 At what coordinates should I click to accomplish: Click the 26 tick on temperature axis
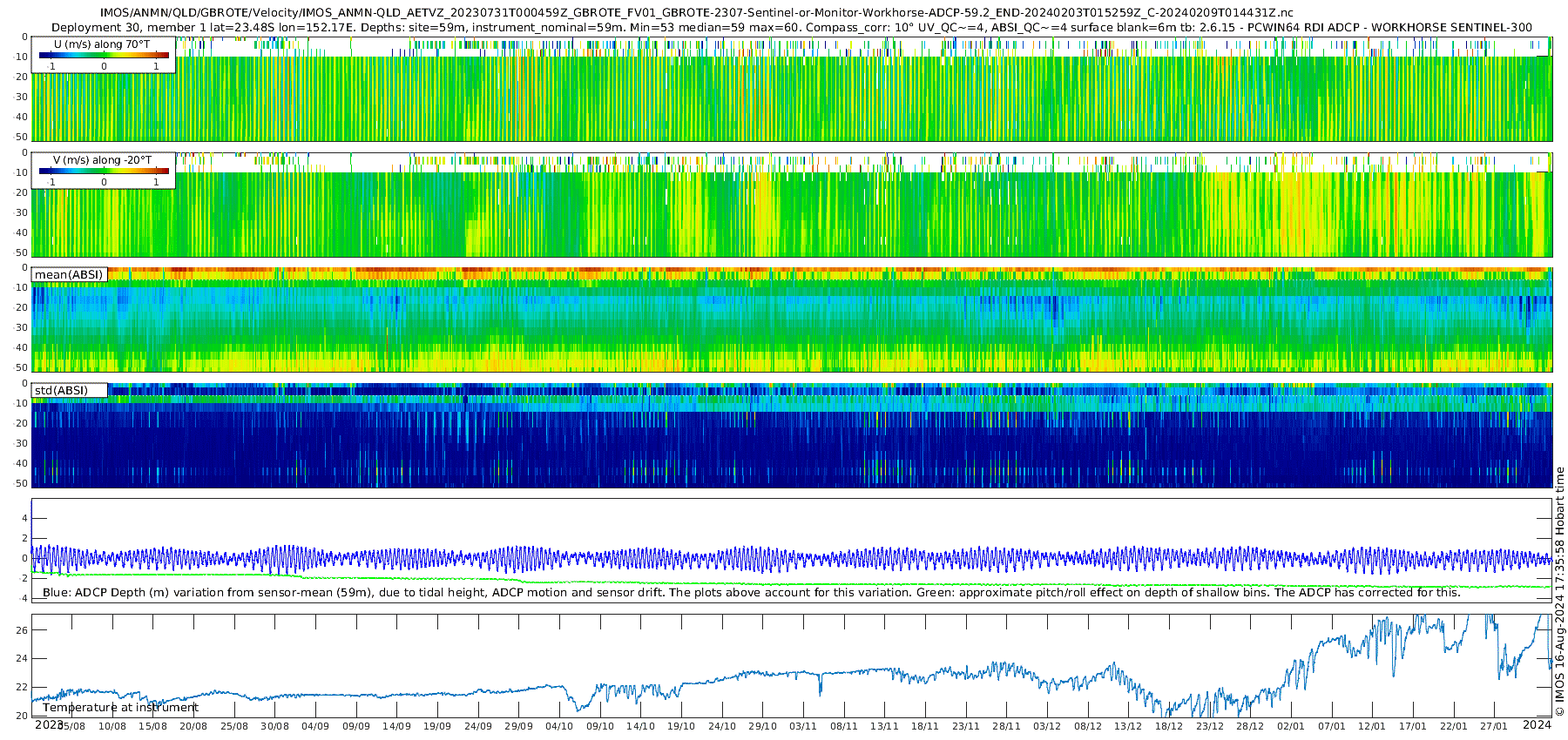pos(23,630)
